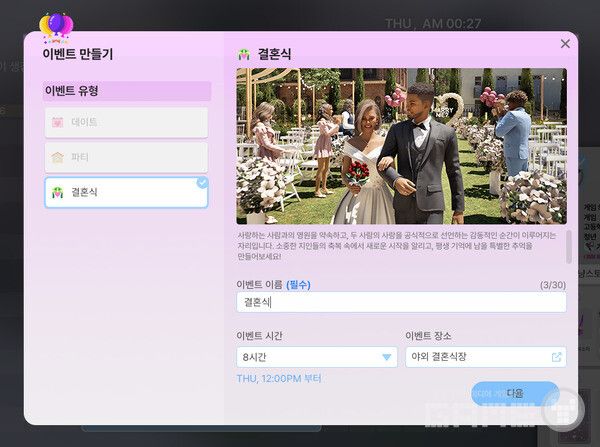600x447 pixels.
Task: Click the wedding preview image
Action: point(401,146)
